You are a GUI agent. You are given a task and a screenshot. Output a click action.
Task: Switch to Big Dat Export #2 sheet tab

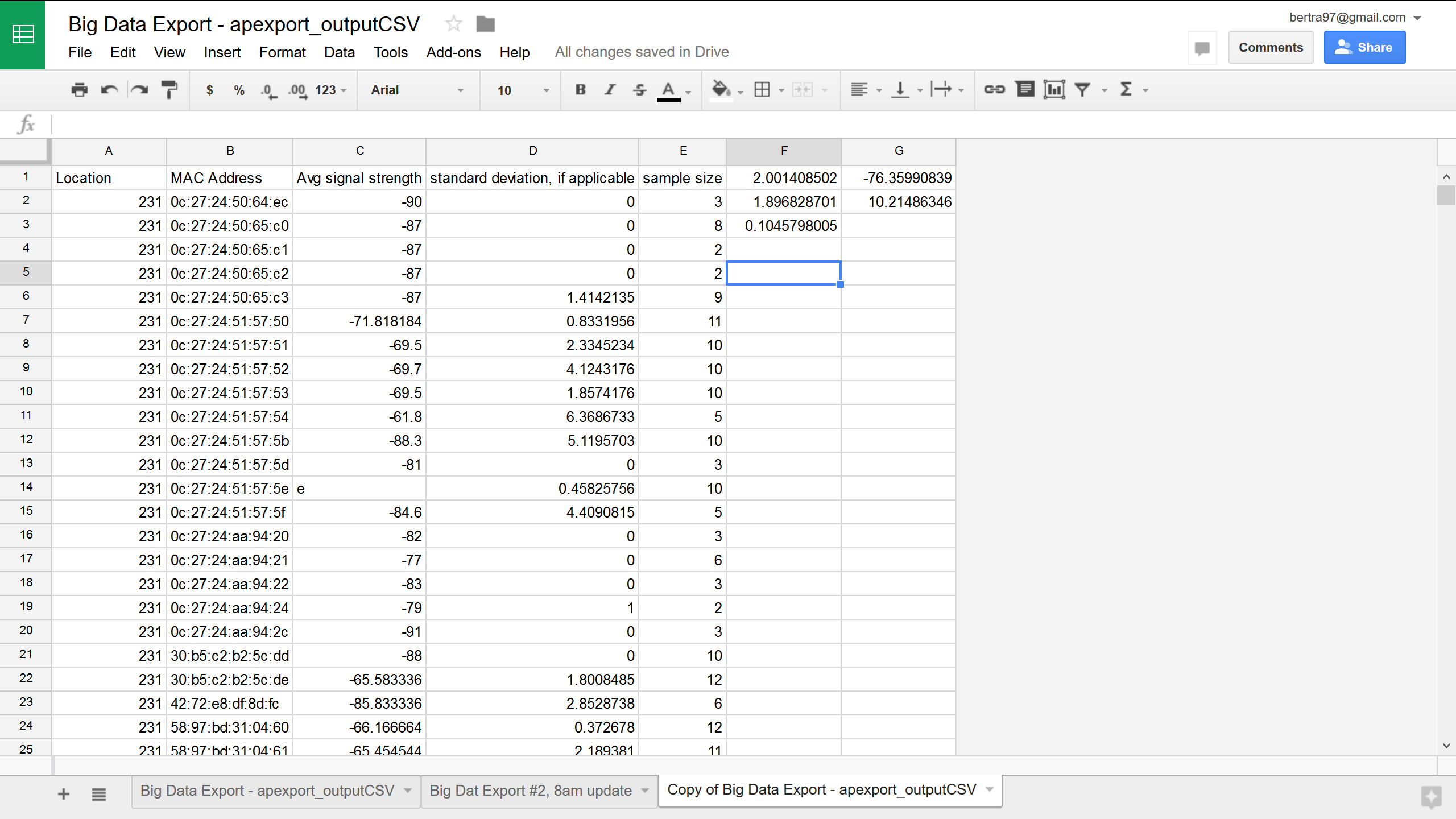[531, 791]
